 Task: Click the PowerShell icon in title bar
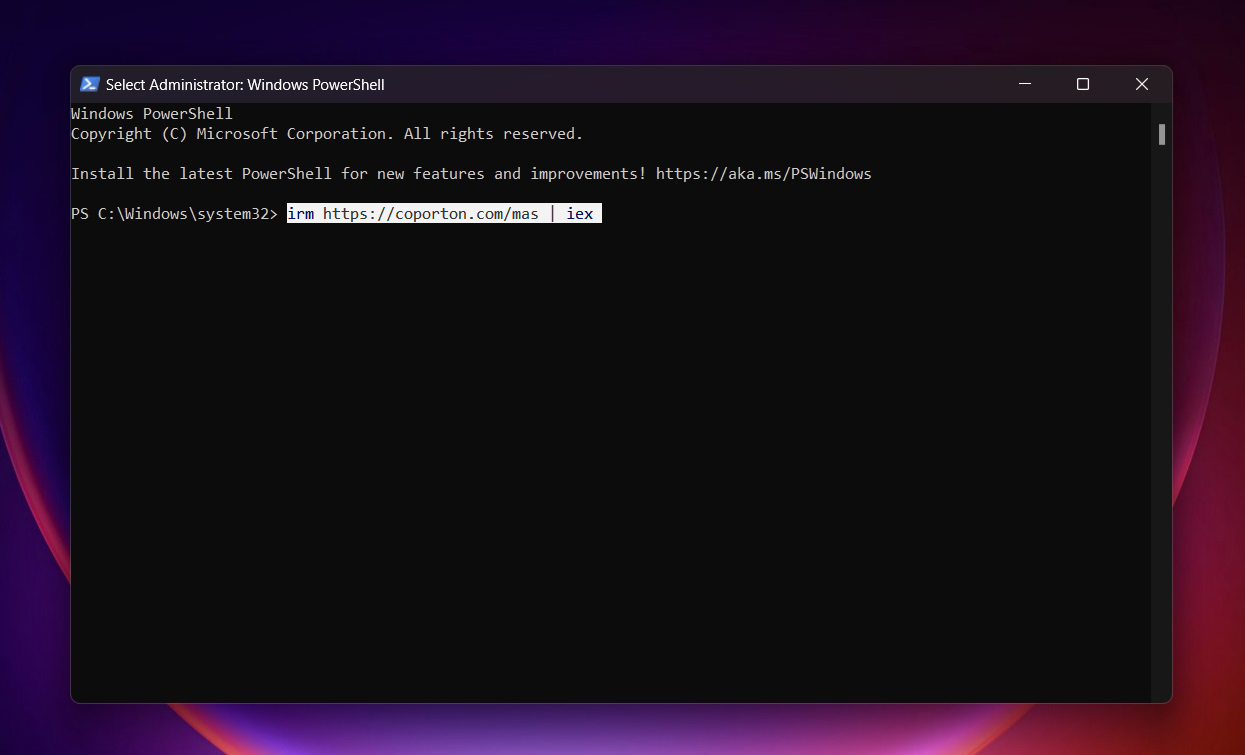(90, 85)
